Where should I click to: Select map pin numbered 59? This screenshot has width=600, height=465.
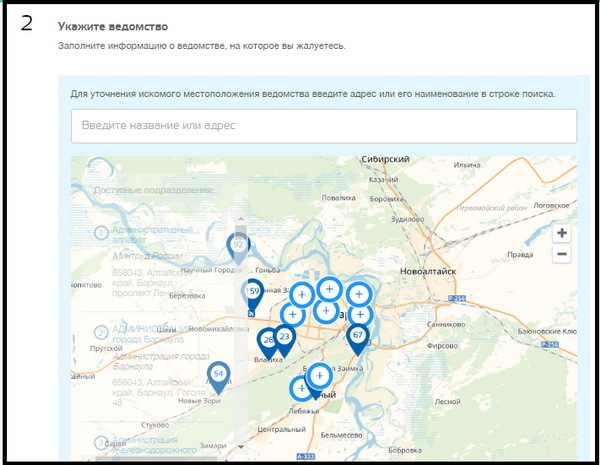(253, 294)
